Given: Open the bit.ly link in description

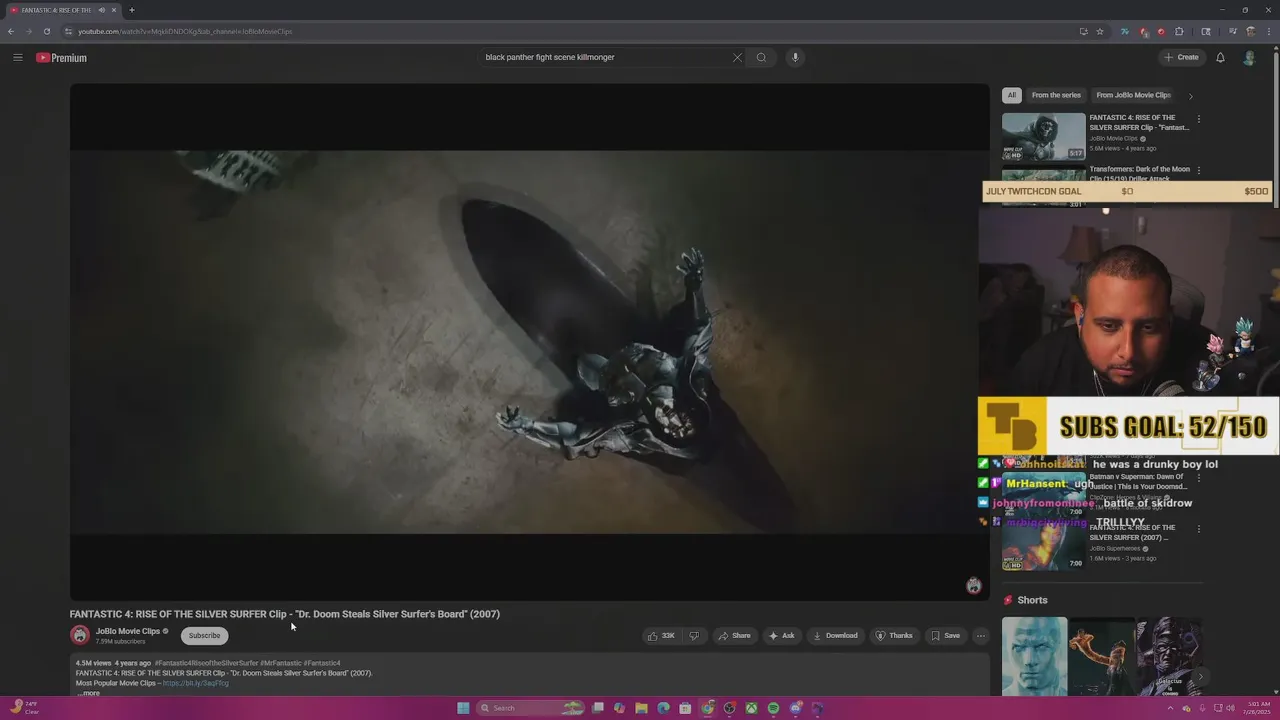Looking at the screenshot, I should (x=196, y=683).
